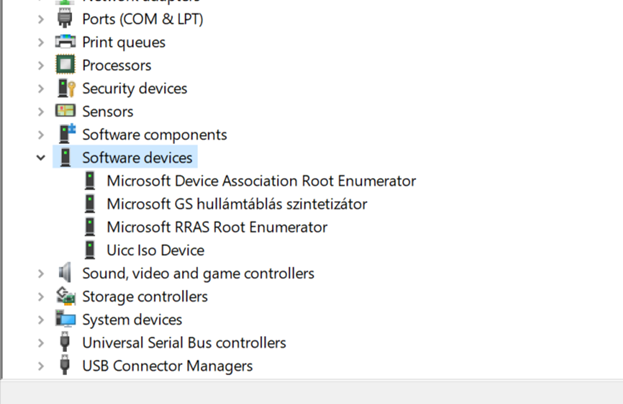Select Microsoft Device Association Root Enumerator
The image size is (623, 404).
coord(261,181)
